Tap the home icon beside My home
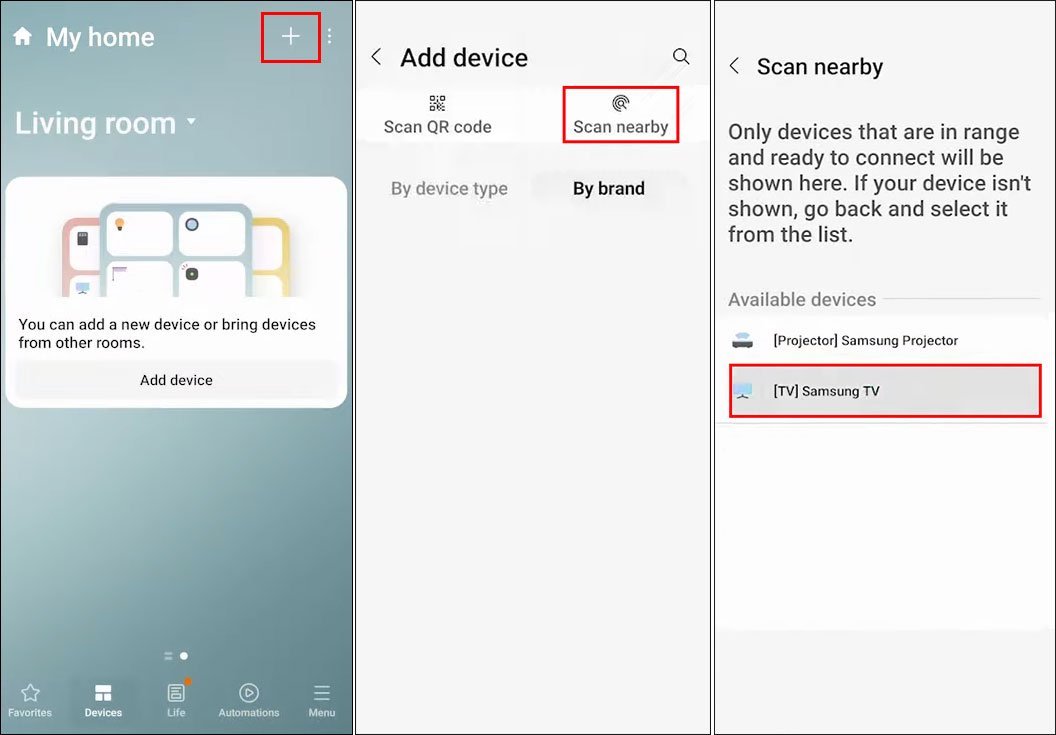The image size is (1056, 735). [23, 36]
